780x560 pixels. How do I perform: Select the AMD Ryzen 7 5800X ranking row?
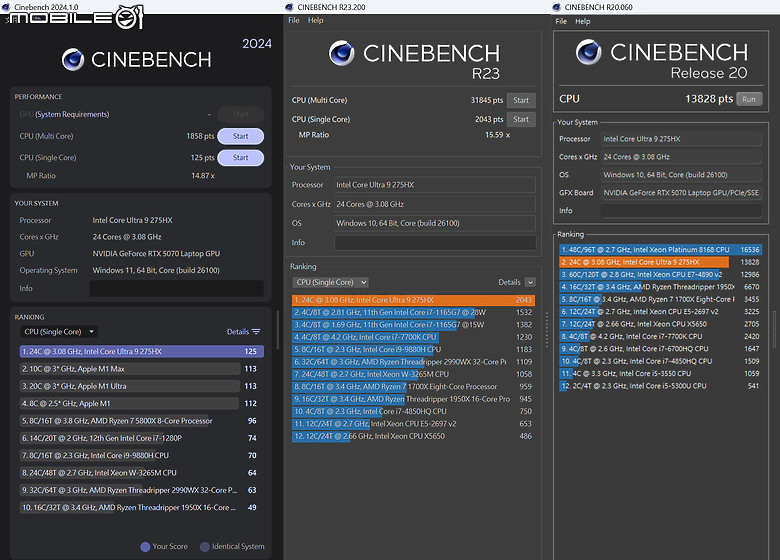[x=142, y=421]
